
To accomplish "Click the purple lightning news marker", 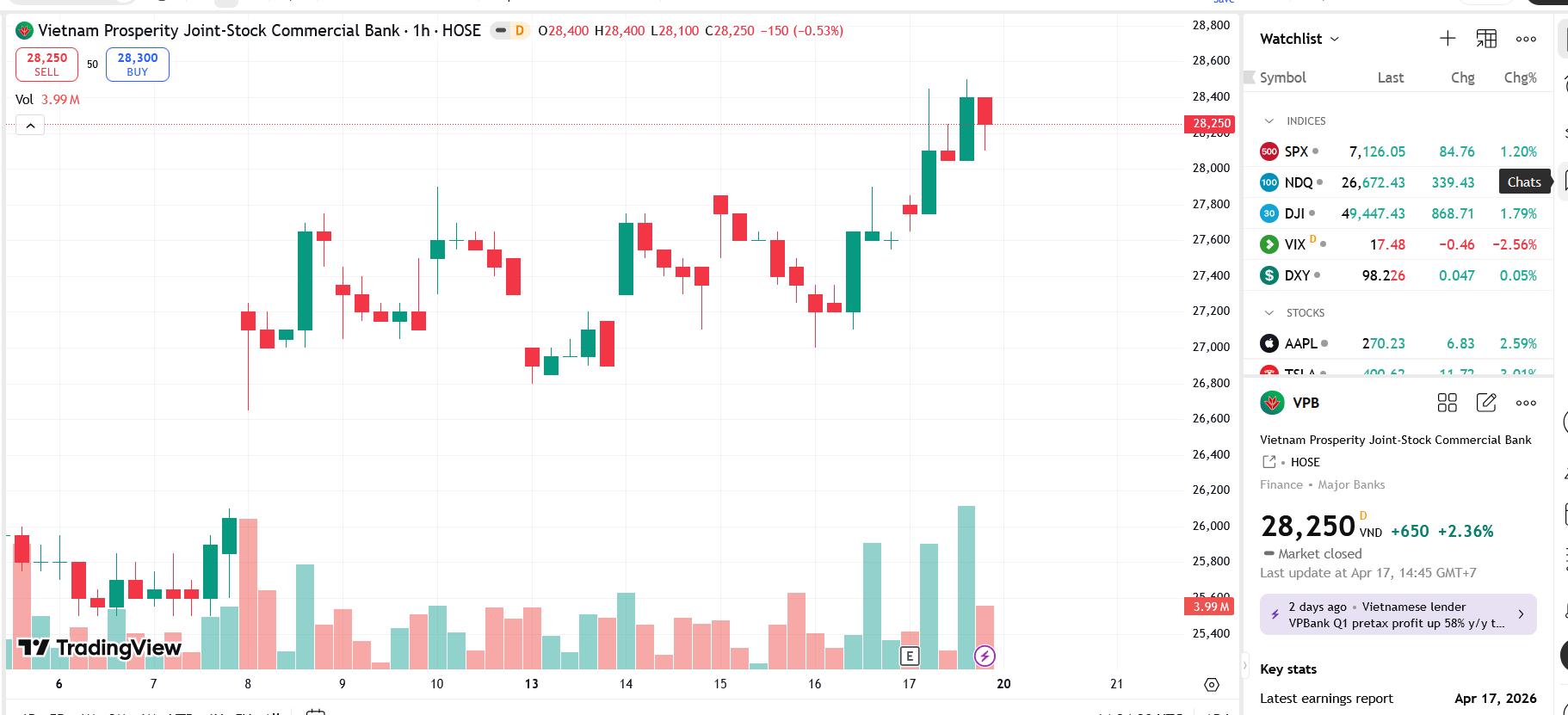I will (985, 656).
